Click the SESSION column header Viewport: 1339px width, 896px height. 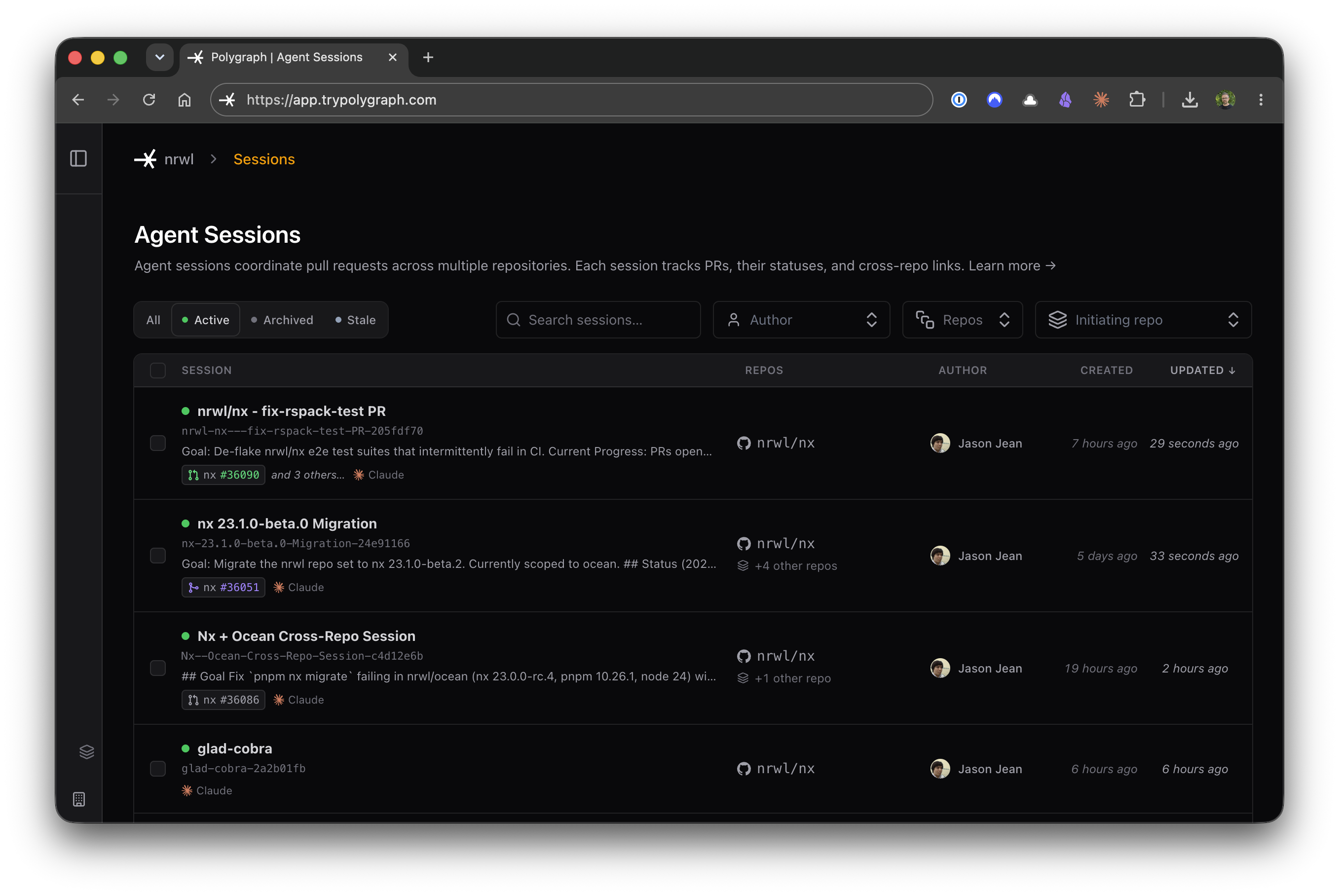pyautogui.click(x=207, y=370)
